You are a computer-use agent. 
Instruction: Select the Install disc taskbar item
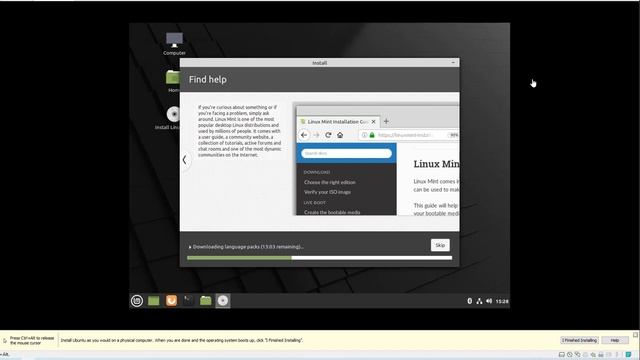pyautogui.click(x=223, y=301)
